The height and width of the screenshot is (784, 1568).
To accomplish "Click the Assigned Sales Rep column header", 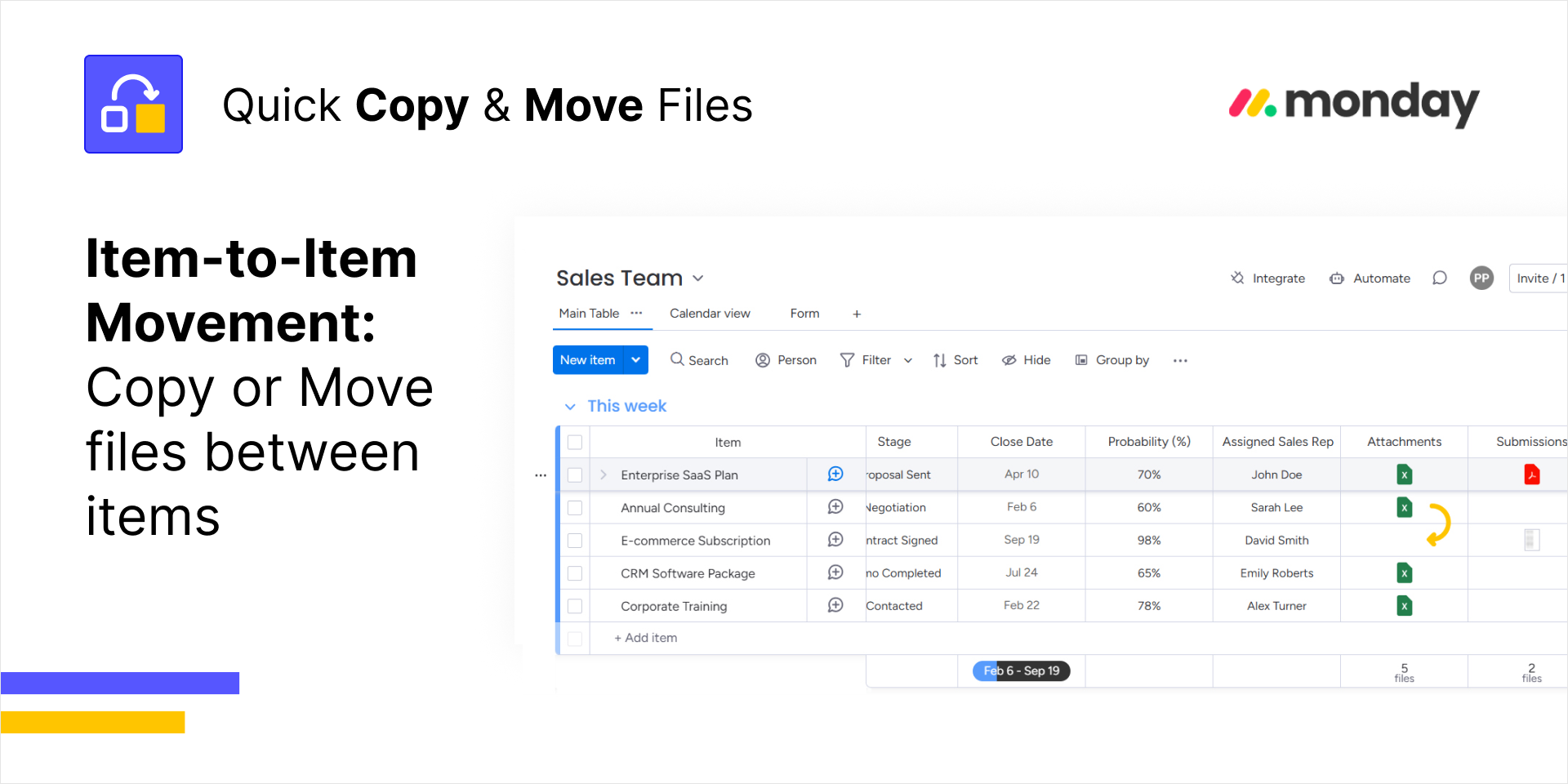I will (x=1277, y=442).
